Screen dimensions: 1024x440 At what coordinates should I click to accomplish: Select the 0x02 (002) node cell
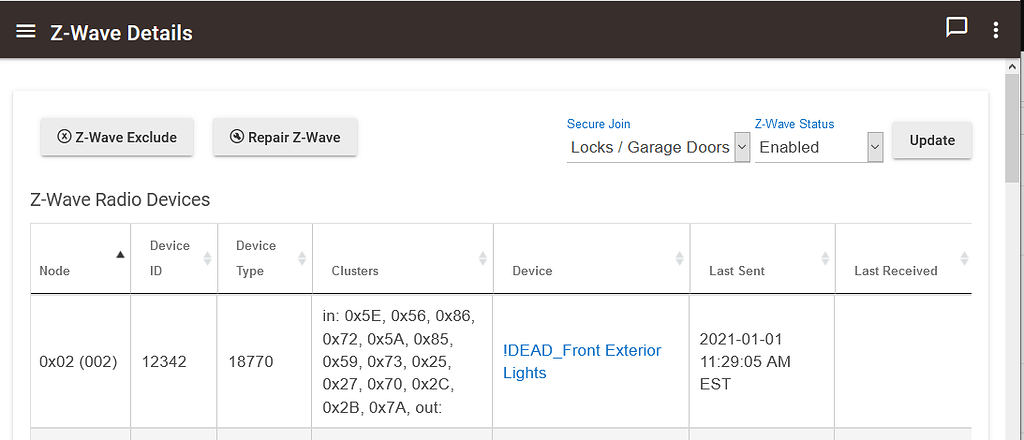[x=78, y=361]
